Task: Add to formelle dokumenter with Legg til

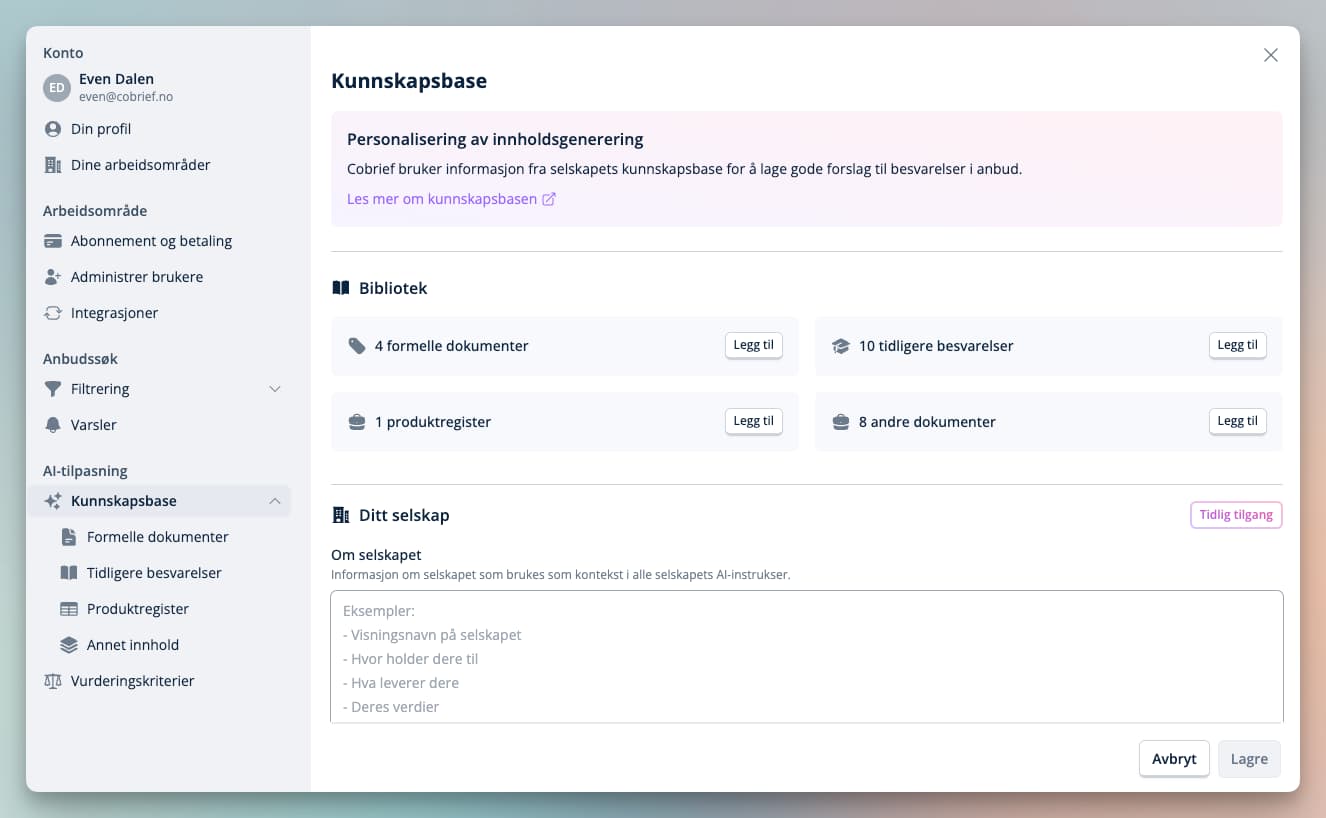Action: pos(753,345)
